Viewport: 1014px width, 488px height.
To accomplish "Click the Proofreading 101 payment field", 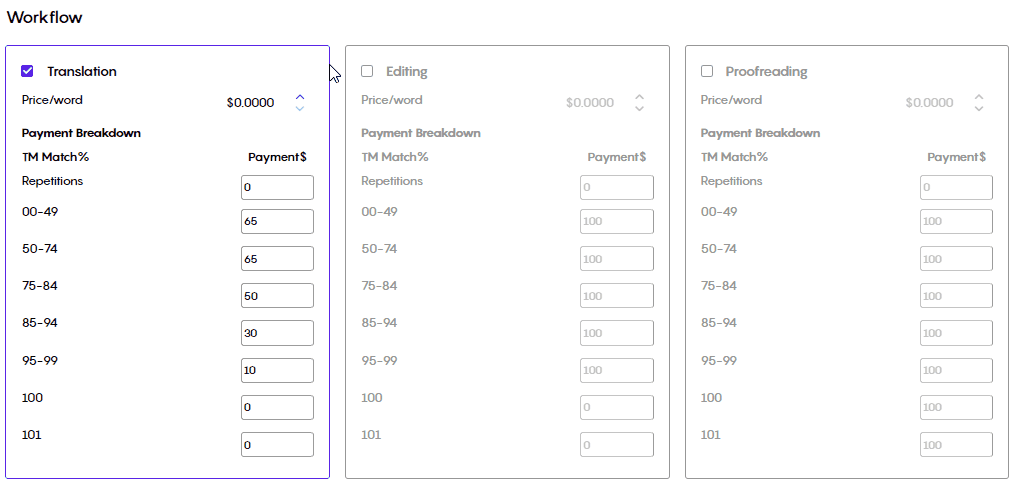I will click(x=956, y=445).
